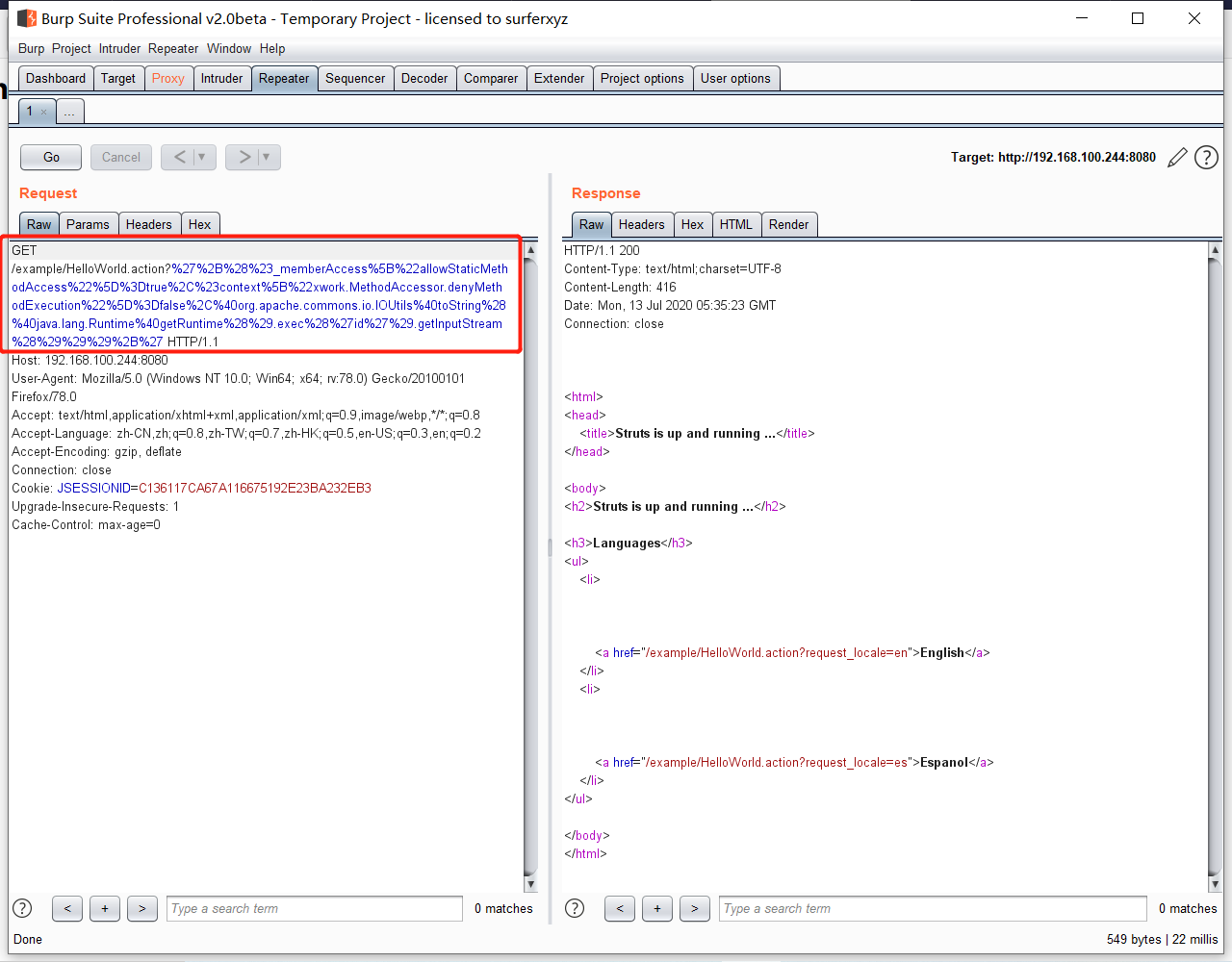Screen dimensions: 1232x962
Task: Click the response pane vertical scrollbar
Action: tap(1215, 567)
